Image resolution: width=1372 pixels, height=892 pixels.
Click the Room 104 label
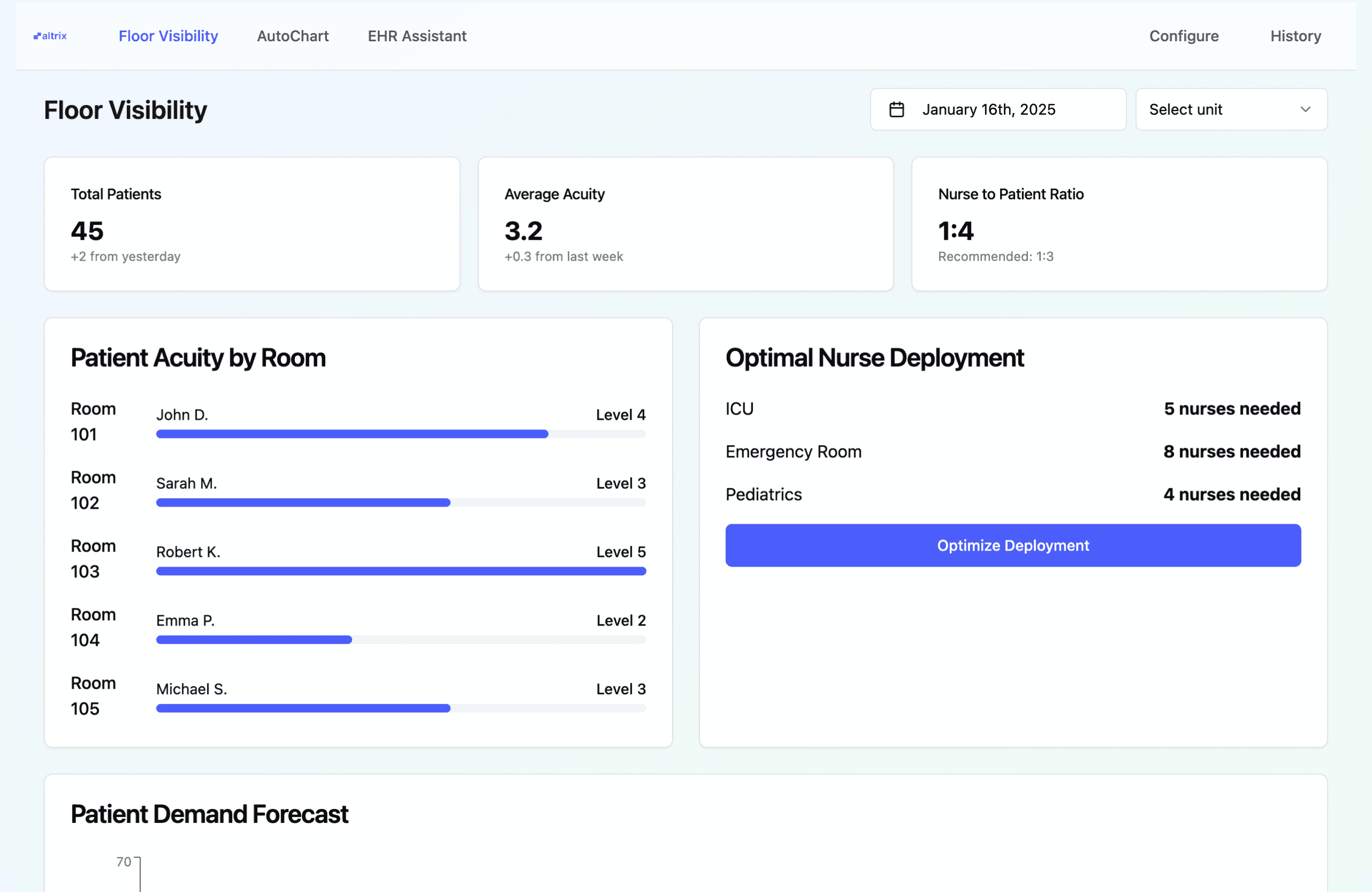tap(93, 627)
